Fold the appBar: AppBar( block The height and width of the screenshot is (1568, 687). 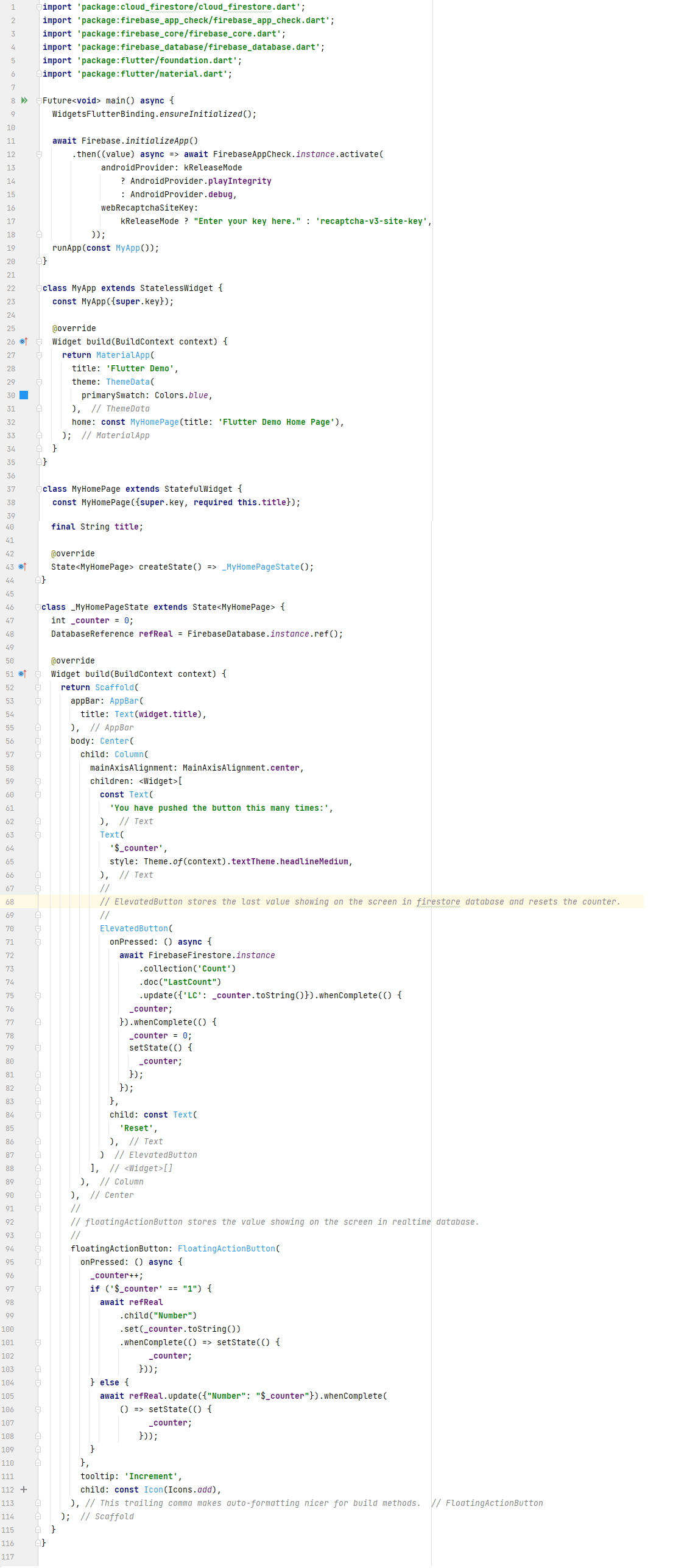[38, 701]
